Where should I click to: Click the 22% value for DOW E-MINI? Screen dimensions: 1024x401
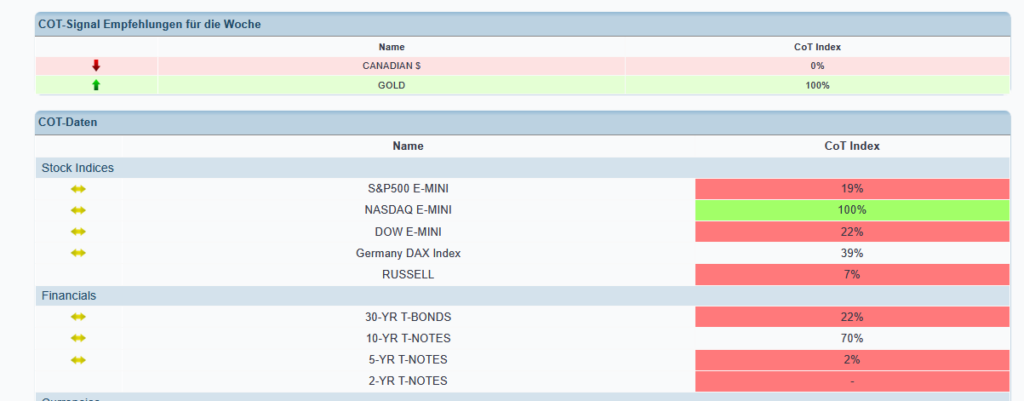click(852, 232)
